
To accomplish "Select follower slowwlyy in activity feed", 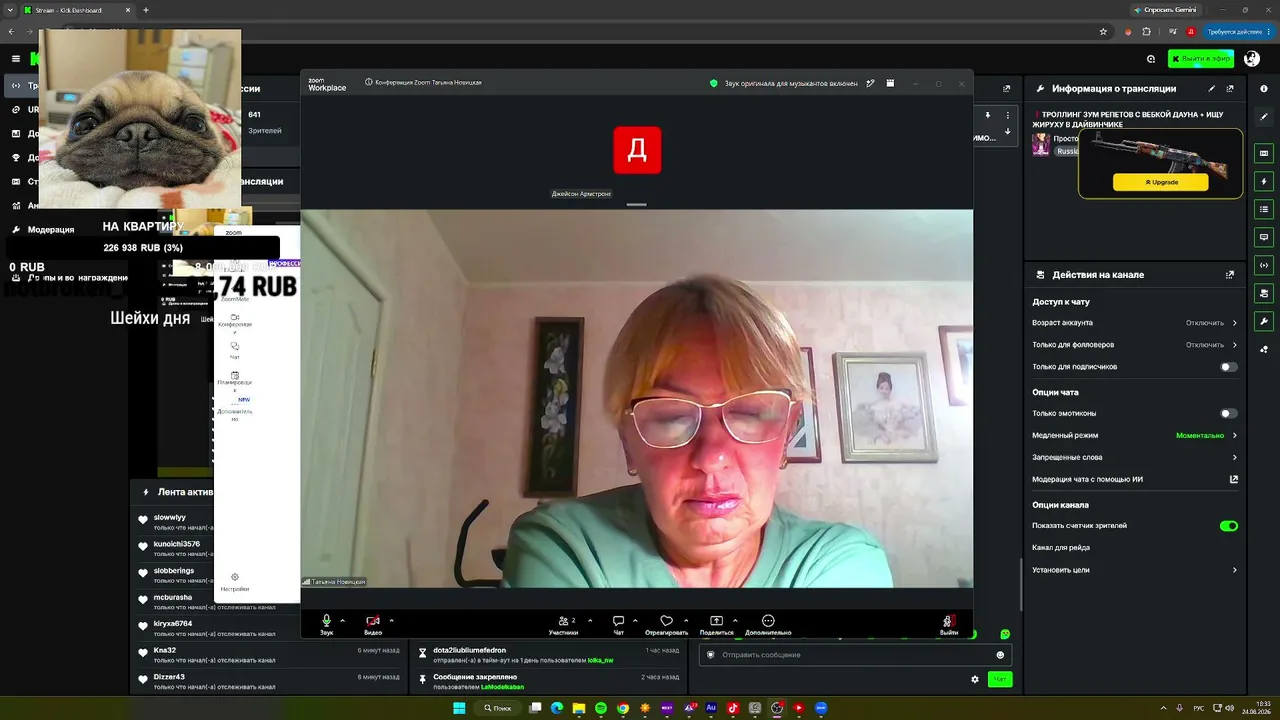I will 170,518.
